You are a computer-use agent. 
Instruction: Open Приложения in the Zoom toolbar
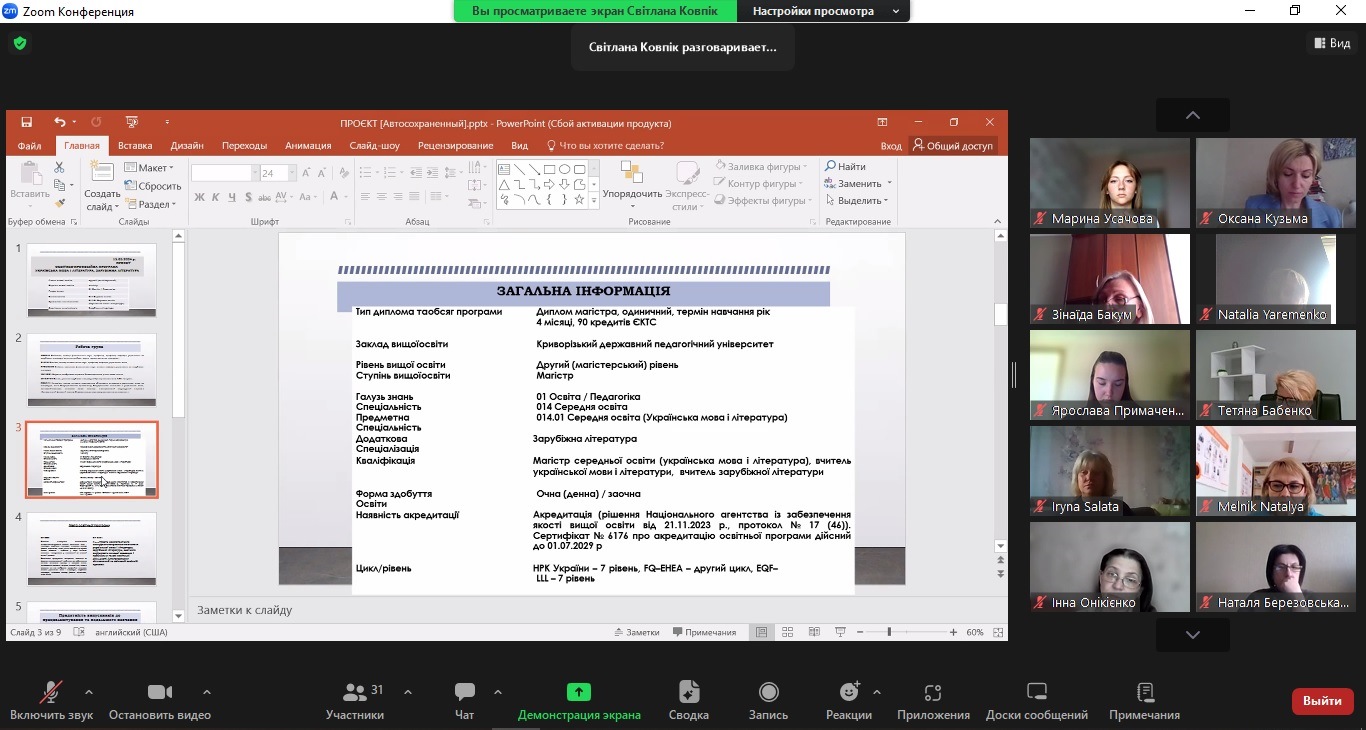933,702
